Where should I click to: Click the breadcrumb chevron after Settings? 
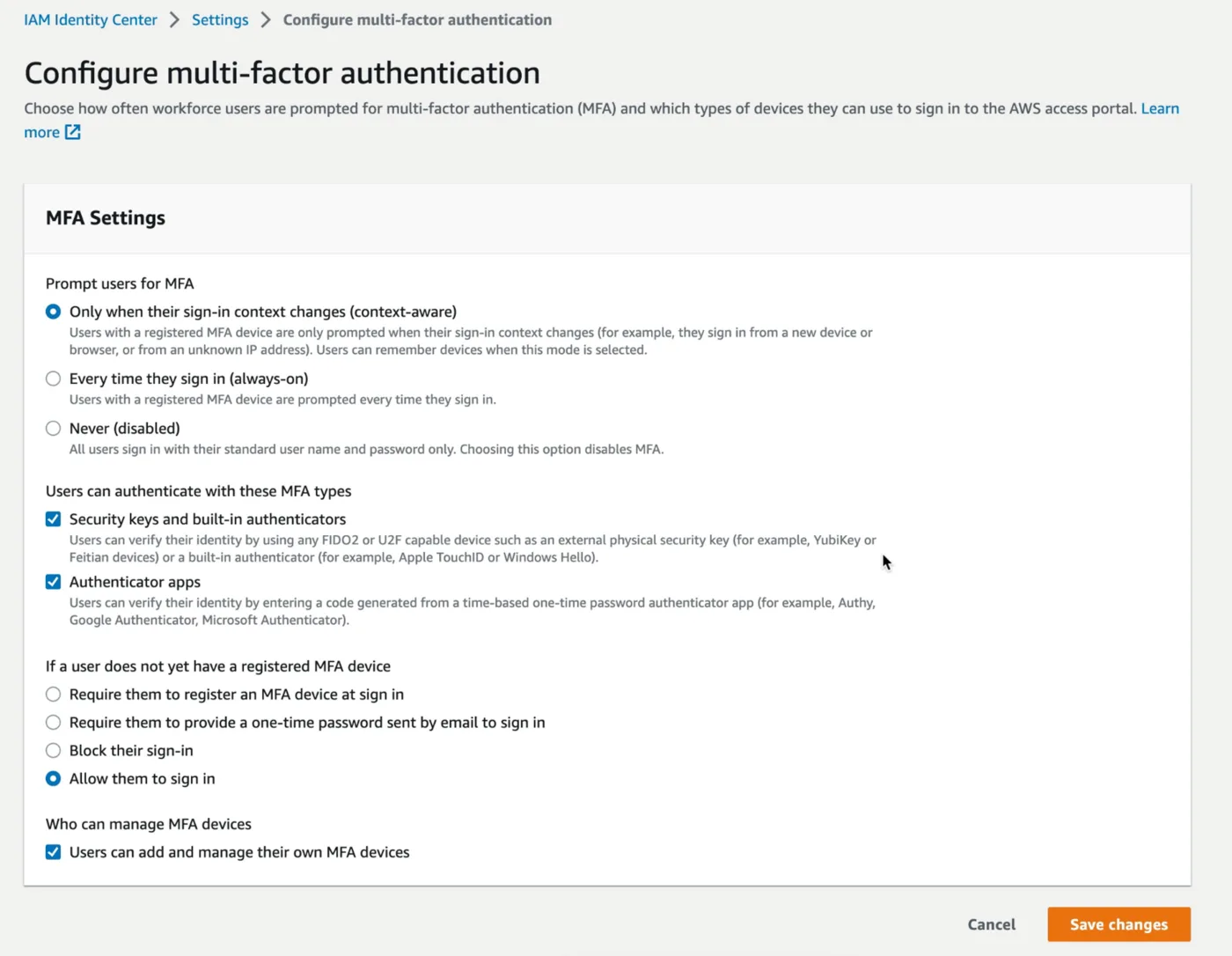(266, 19)
